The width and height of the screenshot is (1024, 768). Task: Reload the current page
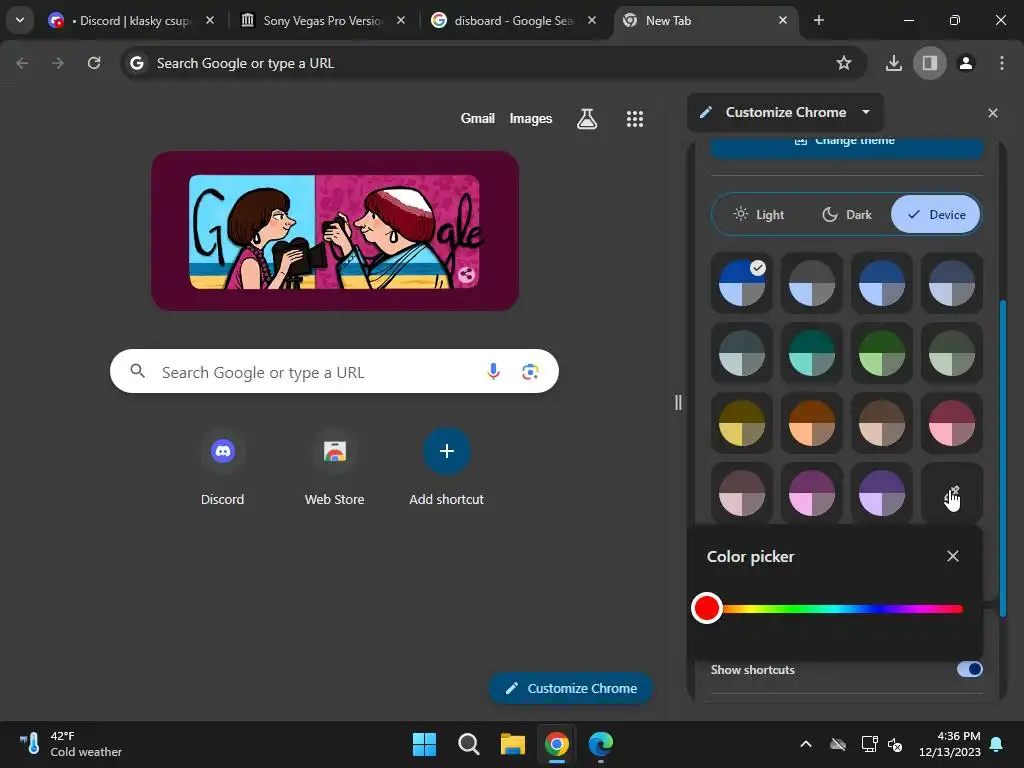point(94,63)
